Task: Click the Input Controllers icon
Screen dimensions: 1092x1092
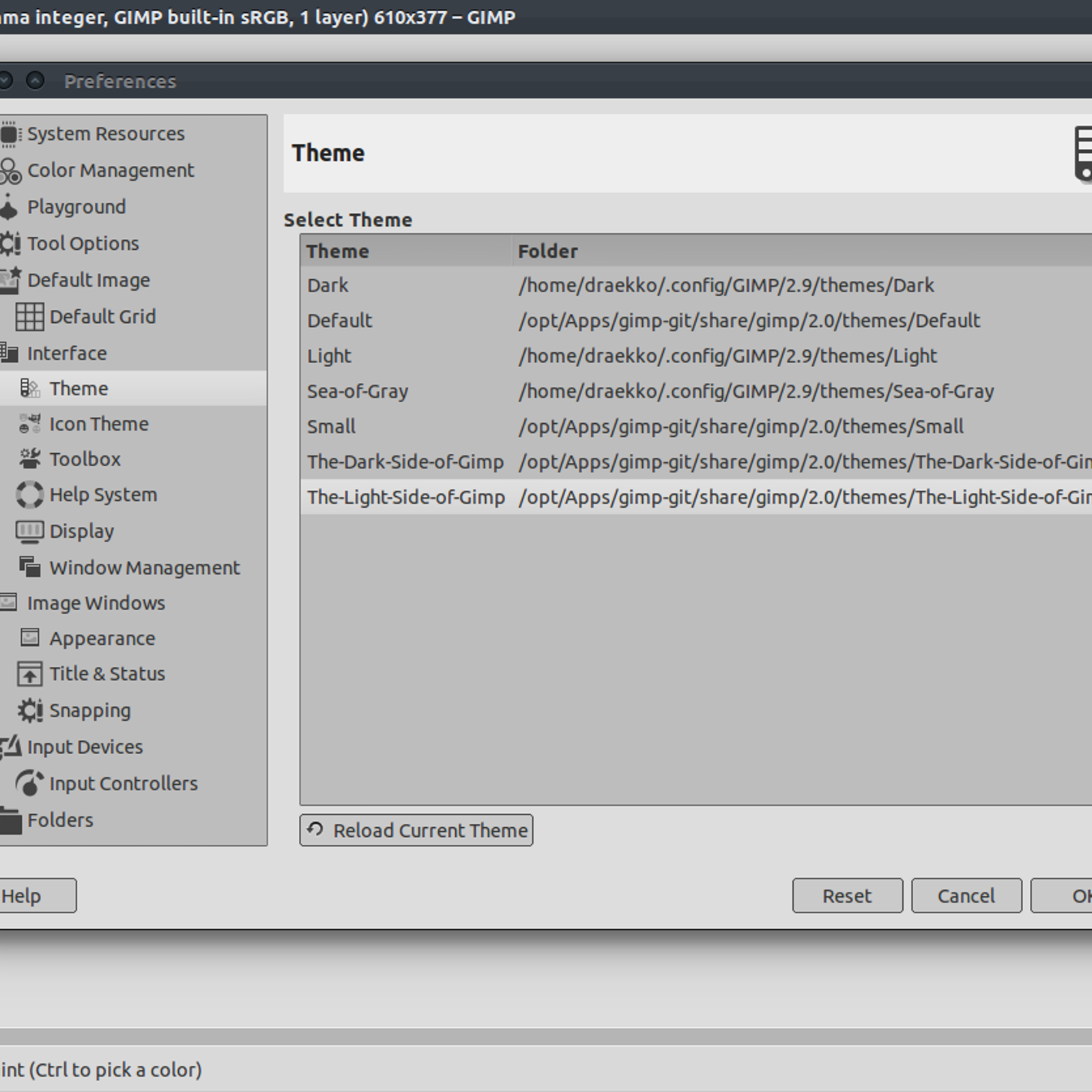Action: pos(29,784)
